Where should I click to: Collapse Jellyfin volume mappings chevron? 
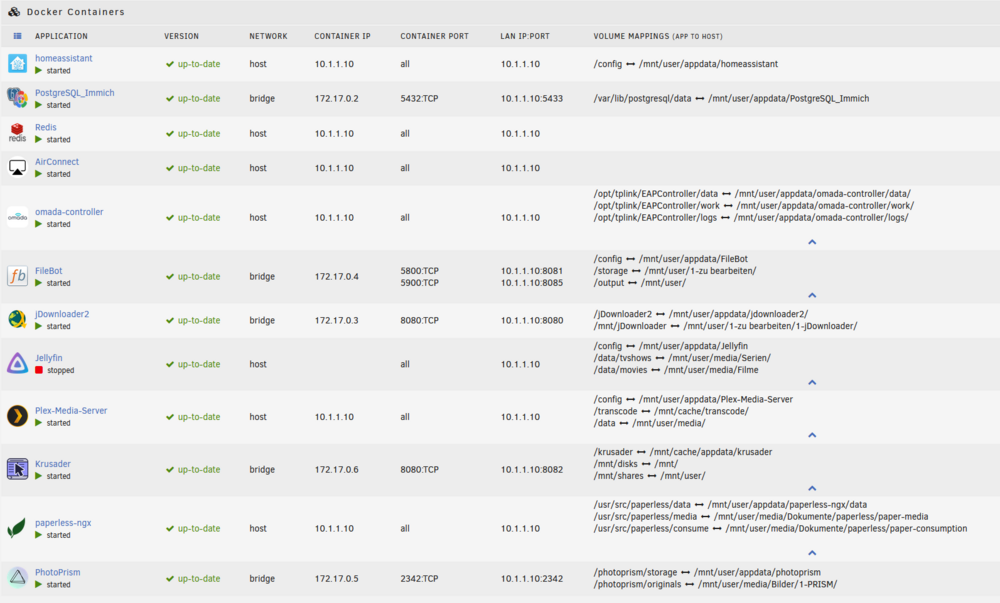point(812,382)
